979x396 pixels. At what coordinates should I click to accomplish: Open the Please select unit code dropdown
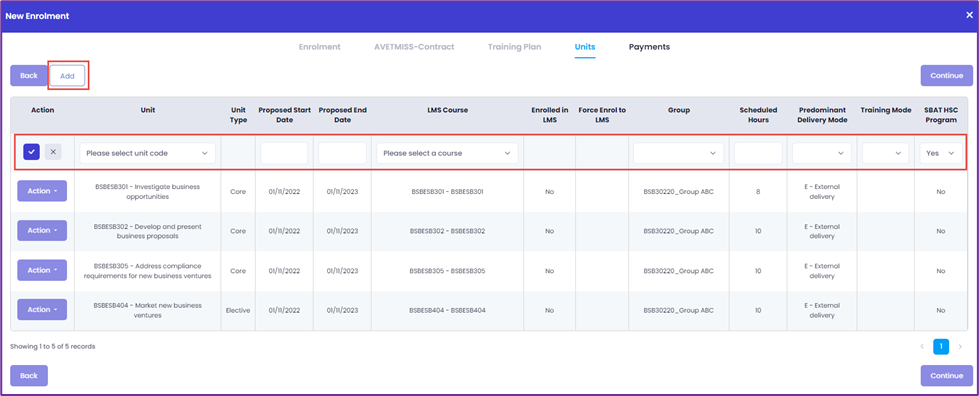(x=147, y=153)
